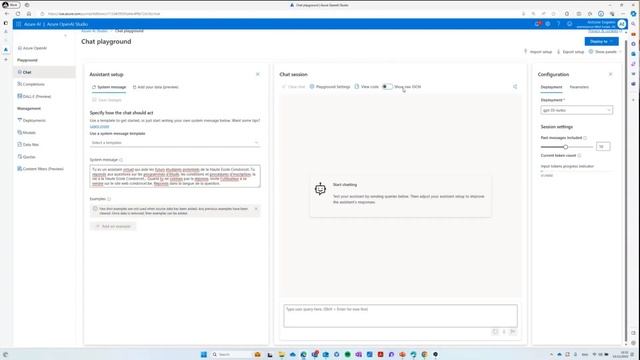Open the Deployment model dropdown
The width and height of the screenshot is (640, 360).
coord(576,110)
